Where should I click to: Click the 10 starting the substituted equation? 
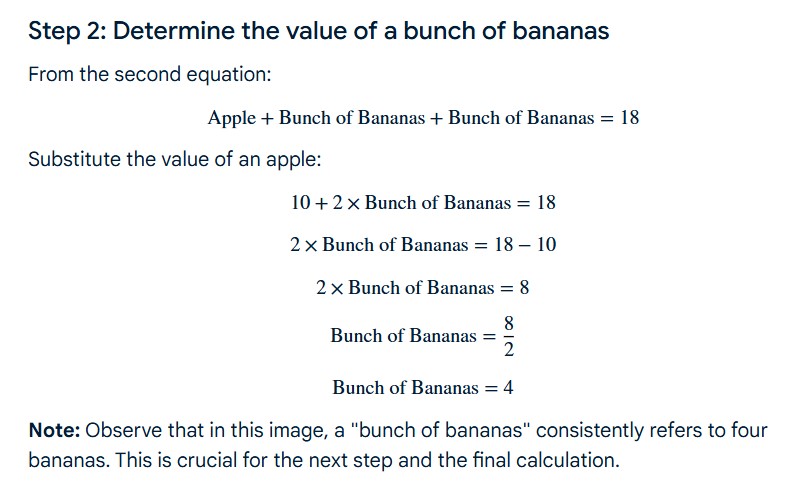pos(301,203)
